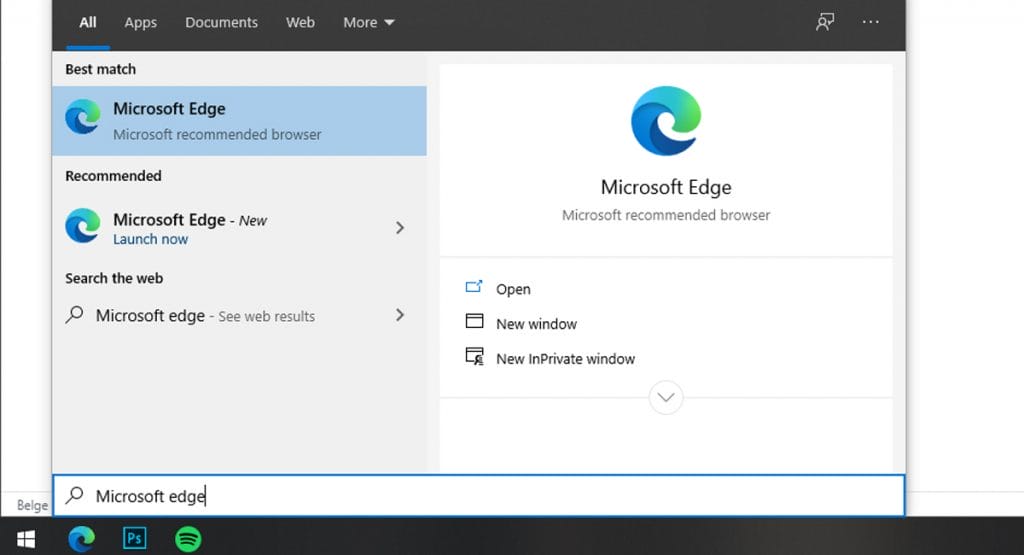Image resolution: width=1024 pixels, height=555 pixels.
Task: Expand more actions with the circled chevron
Action: 666,398
